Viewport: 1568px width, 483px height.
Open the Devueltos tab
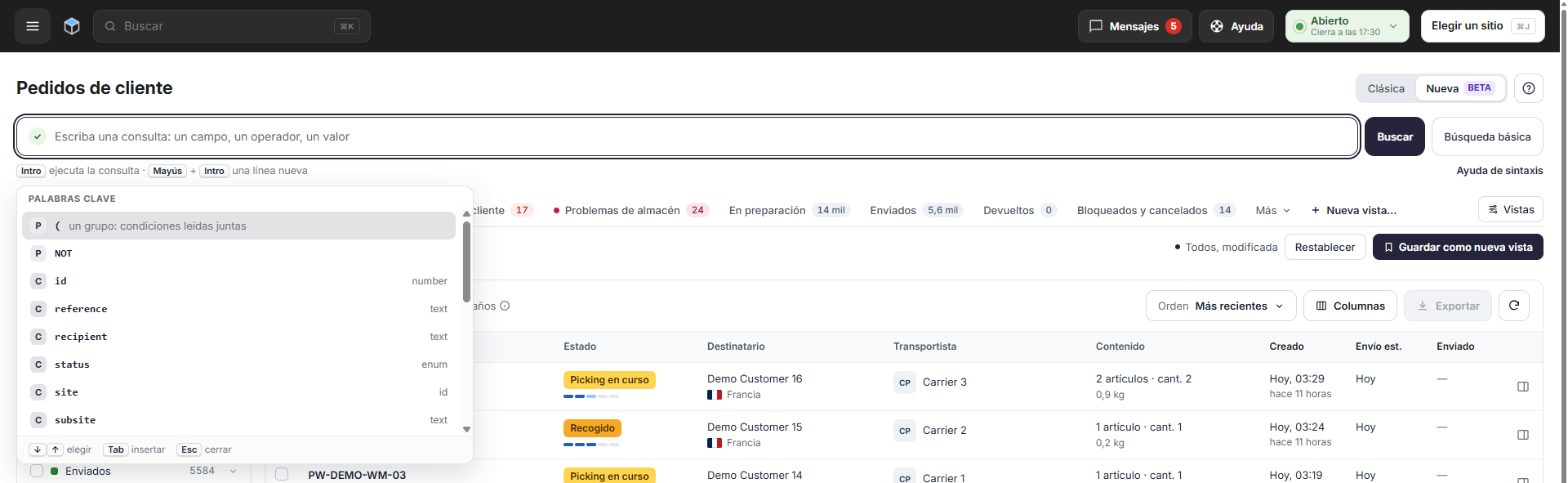click(x=1020, y=210)
